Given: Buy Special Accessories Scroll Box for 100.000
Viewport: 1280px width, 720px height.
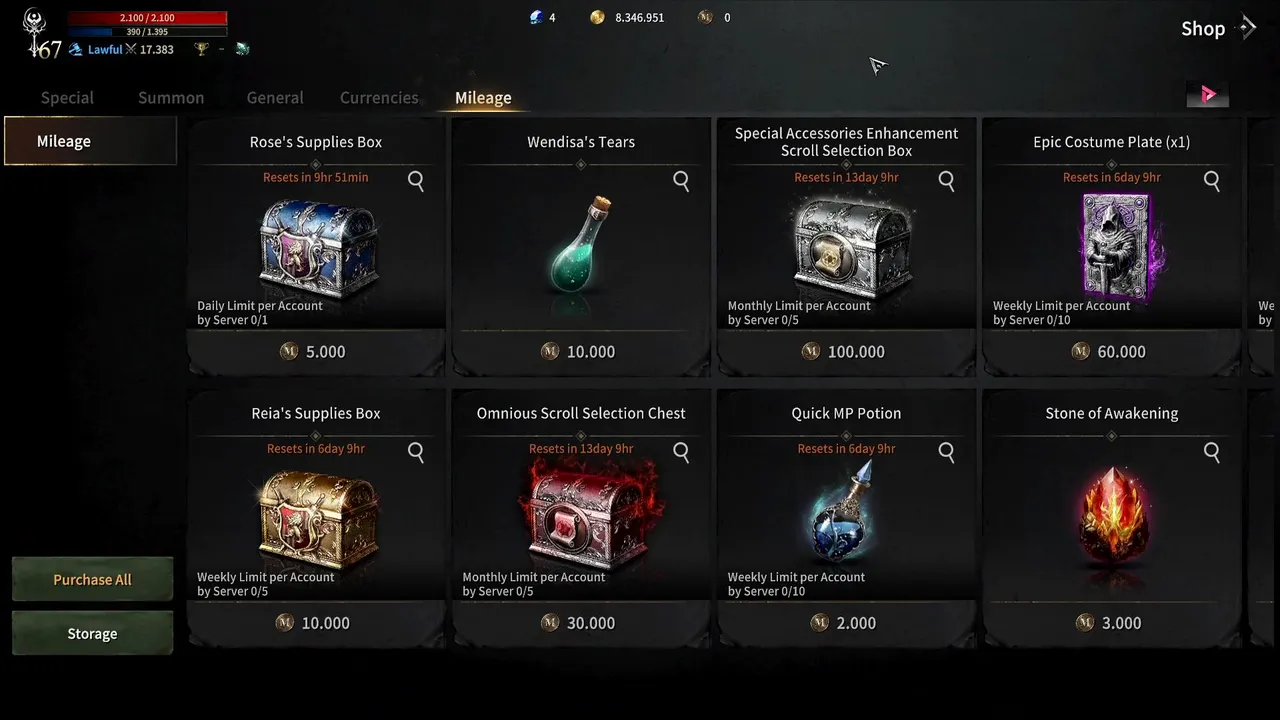Looking at the screenshot, I should (x=846, y=352).
